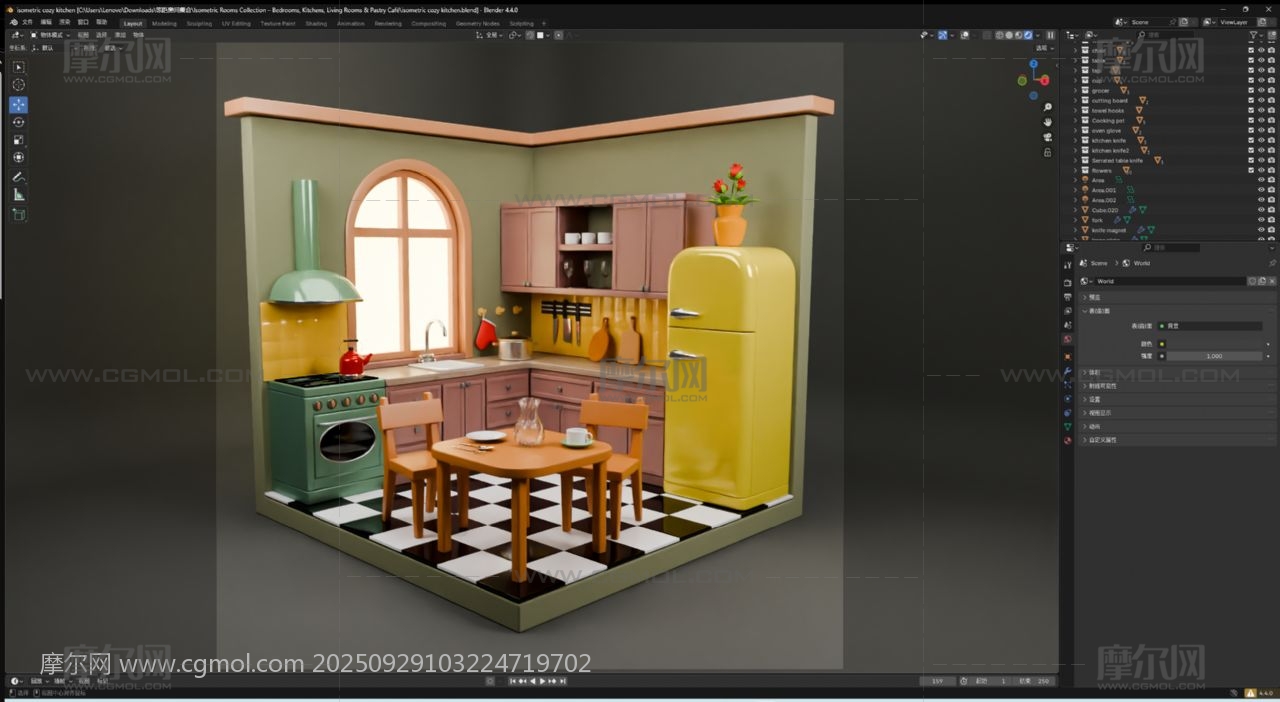Select the Rotate tool
Screen dimensions: 1280x702
[18, 122]
